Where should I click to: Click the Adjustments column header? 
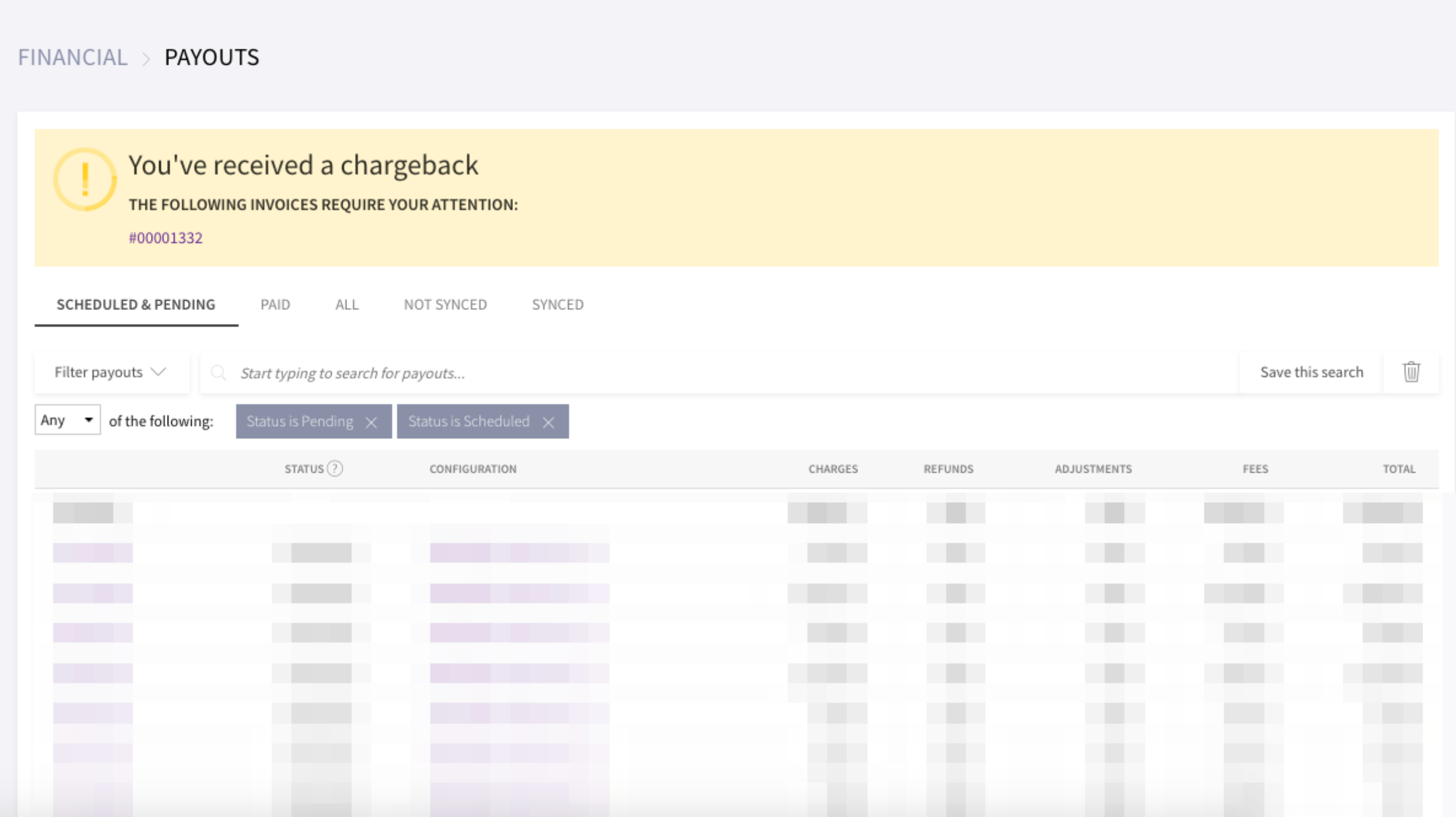(1093, 469)
